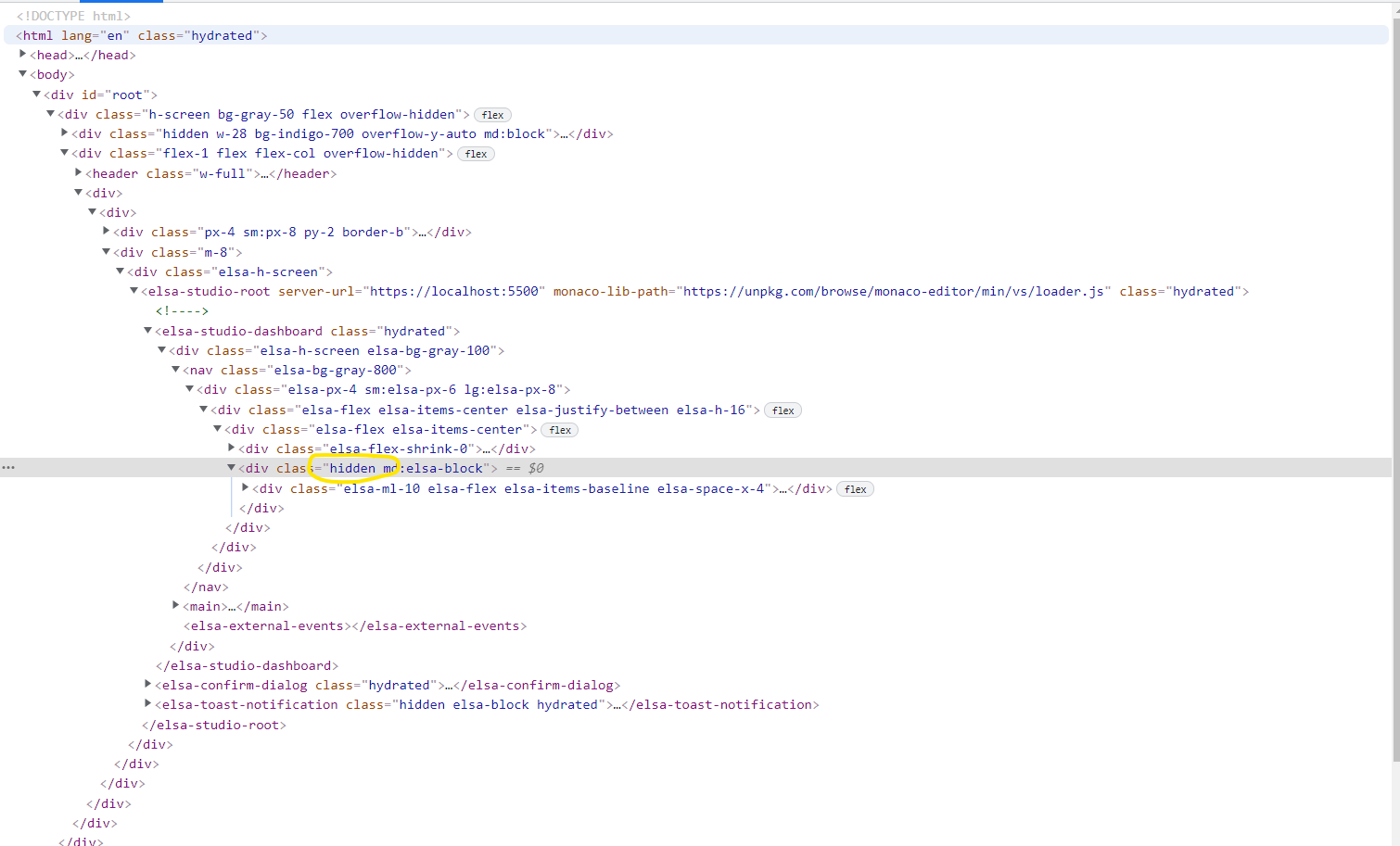Click the collapse arrow of the body element

22,74
